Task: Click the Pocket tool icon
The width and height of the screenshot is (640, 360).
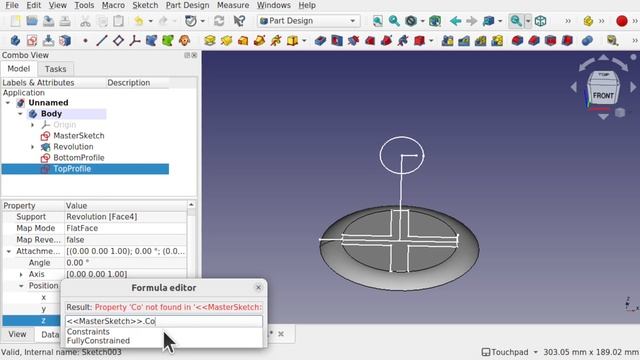Action: (320, 40)
